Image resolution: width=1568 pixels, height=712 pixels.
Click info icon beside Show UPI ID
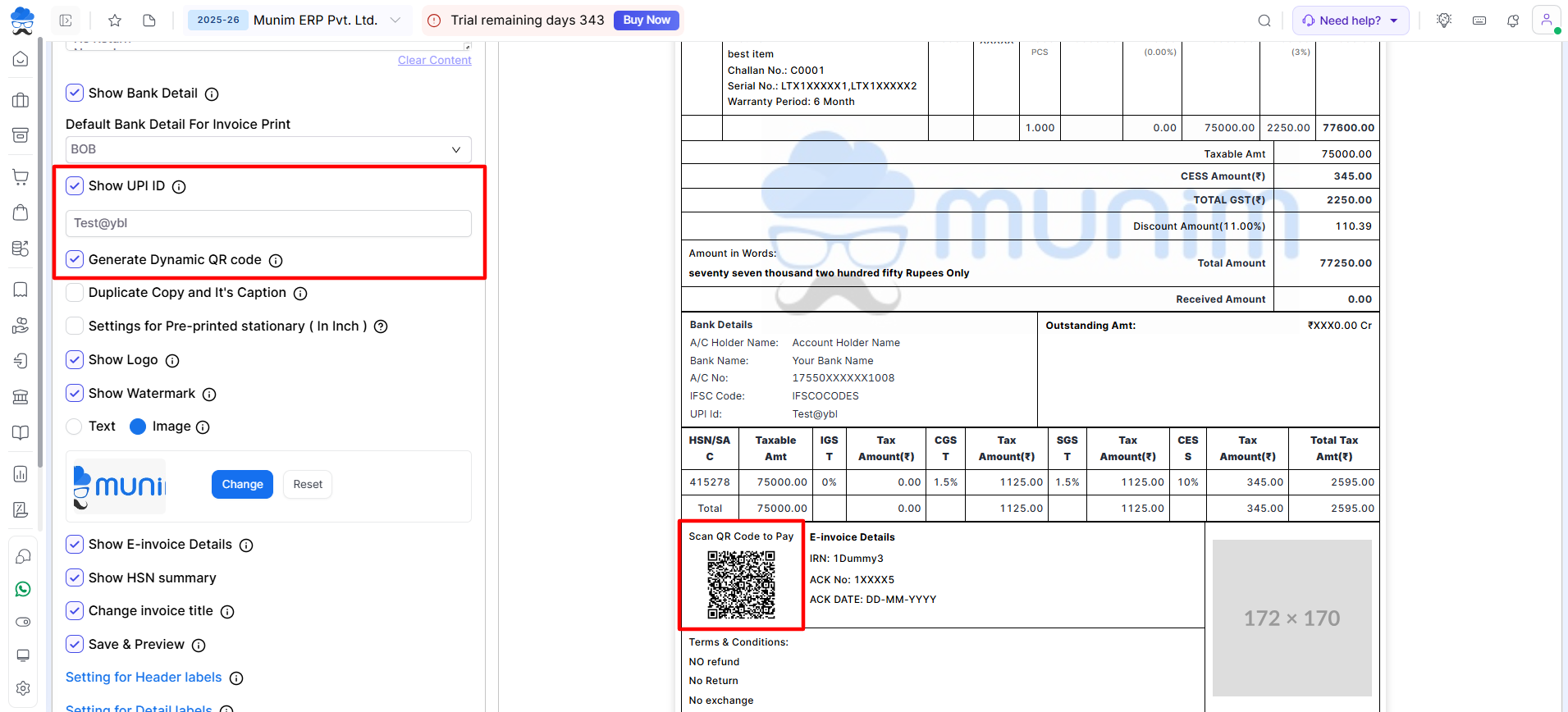(x=179, y=187)
